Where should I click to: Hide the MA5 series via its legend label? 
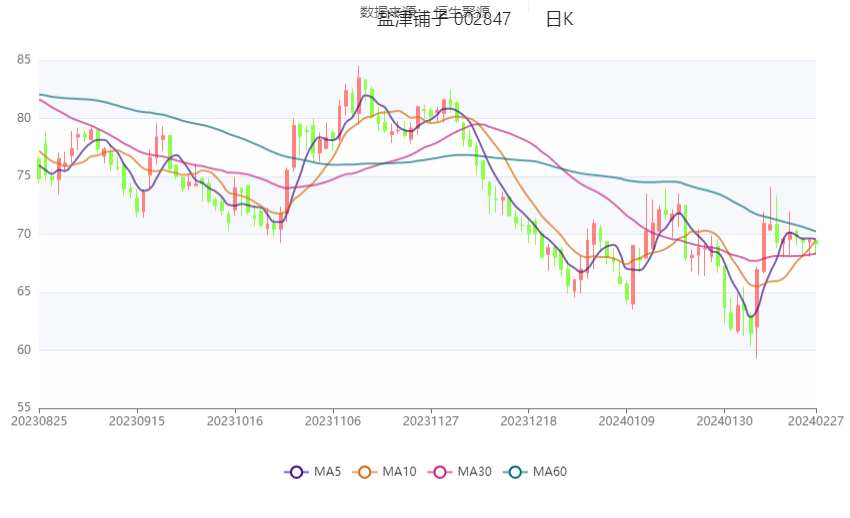coord(328,472)
